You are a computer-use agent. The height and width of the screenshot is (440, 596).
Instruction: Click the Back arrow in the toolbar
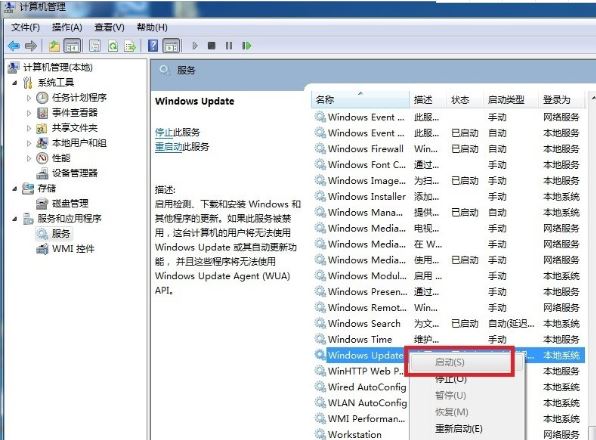(x=14, y=46)
